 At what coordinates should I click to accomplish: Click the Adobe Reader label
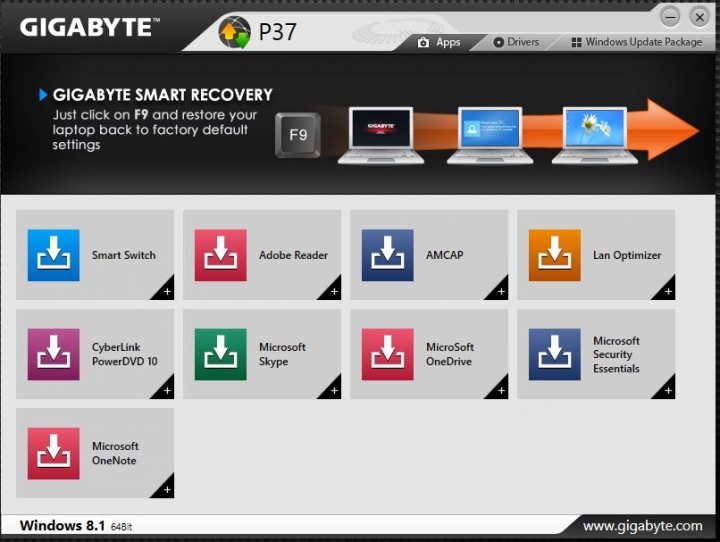293,255
